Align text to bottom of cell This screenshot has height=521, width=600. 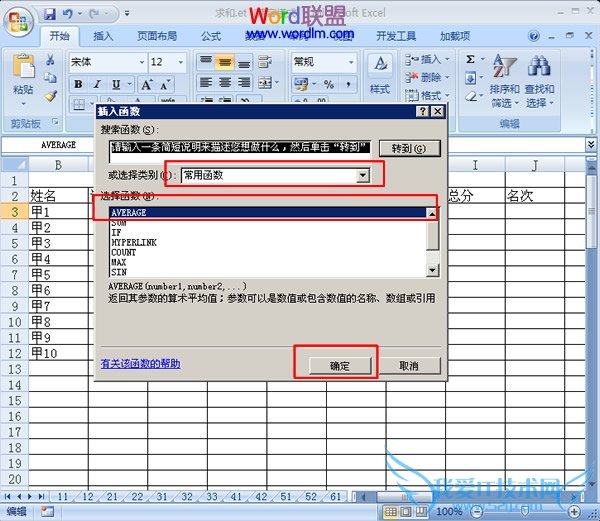[244, 62]
